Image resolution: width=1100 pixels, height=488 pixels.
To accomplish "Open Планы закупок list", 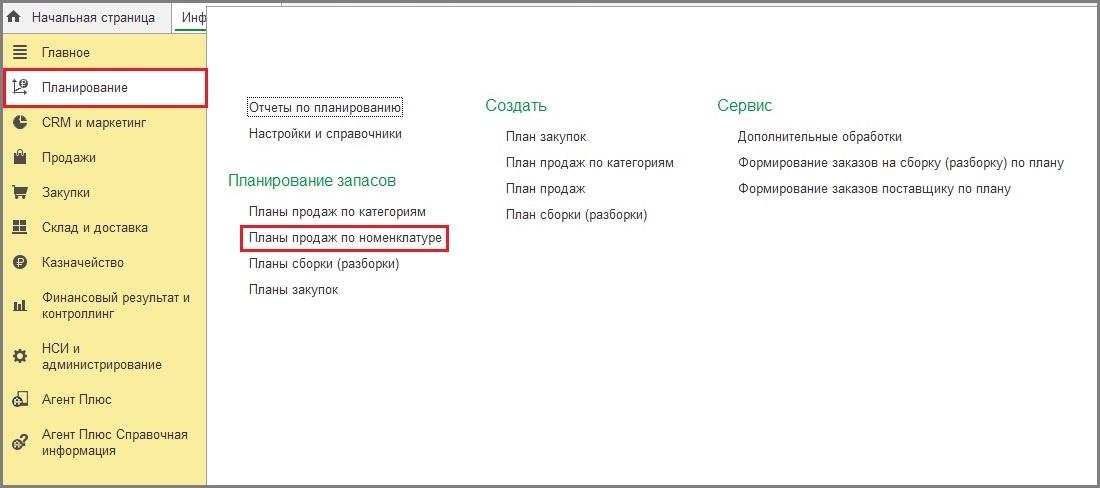I will tap(293, 290).
